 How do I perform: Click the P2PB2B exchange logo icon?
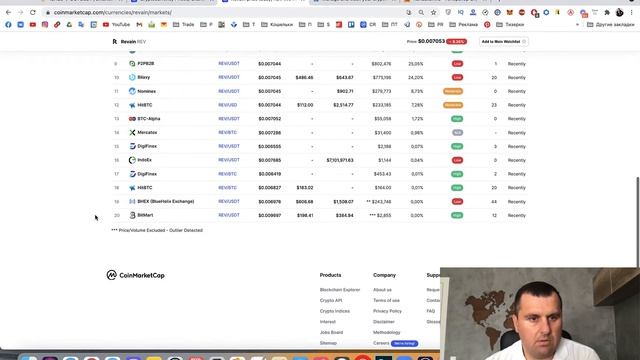coord(132,64)
